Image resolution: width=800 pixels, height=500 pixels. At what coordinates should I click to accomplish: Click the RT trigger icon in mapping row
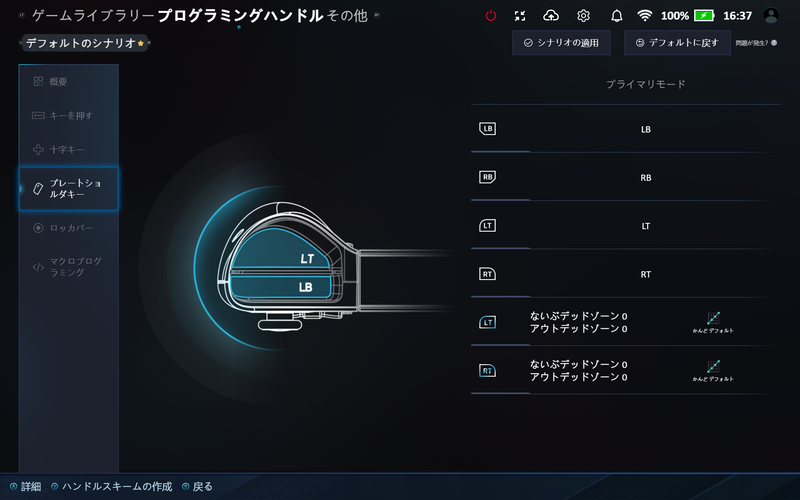coord(487,274)
